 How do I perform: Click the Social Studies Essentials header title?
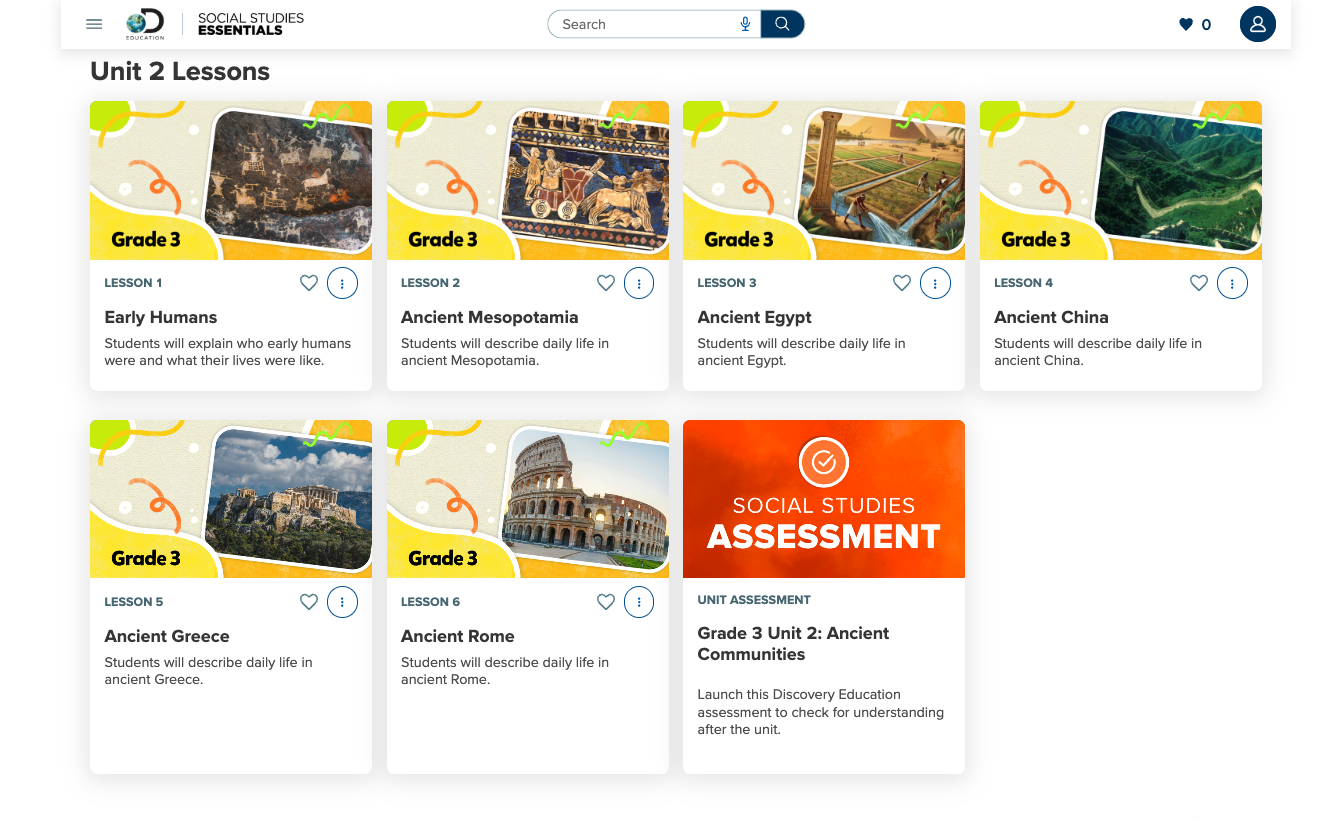pyautogui.click(x=251, y=24)
